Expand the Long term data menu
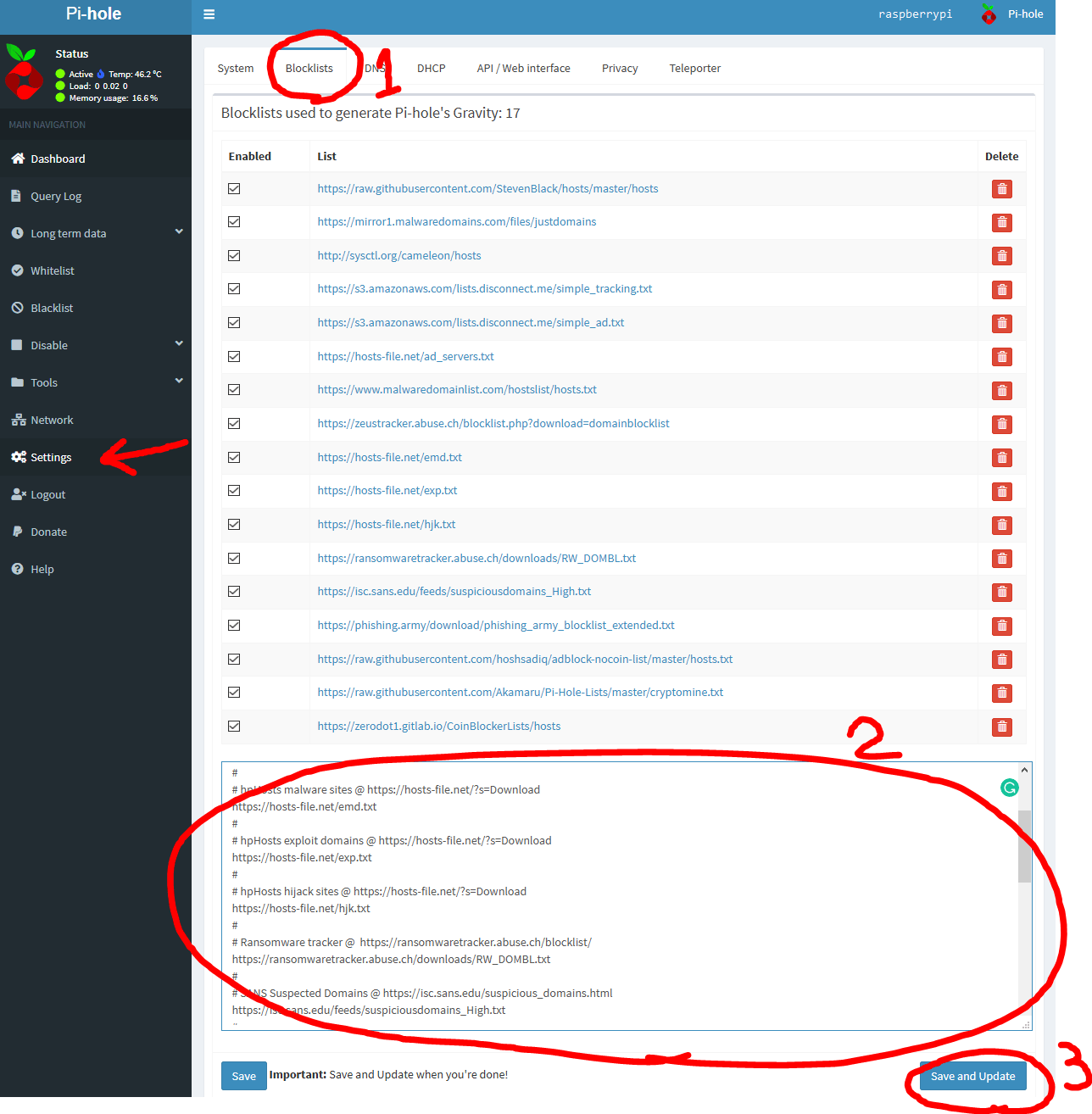1092x1114 pixels. point(96,233)
